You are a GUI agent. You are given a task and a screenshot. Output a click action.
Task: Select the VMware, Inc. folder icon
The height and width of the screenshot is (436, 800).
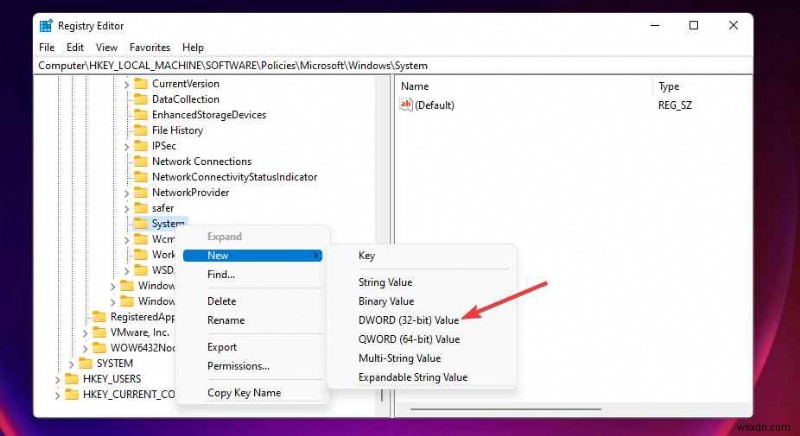pos(99,332)
